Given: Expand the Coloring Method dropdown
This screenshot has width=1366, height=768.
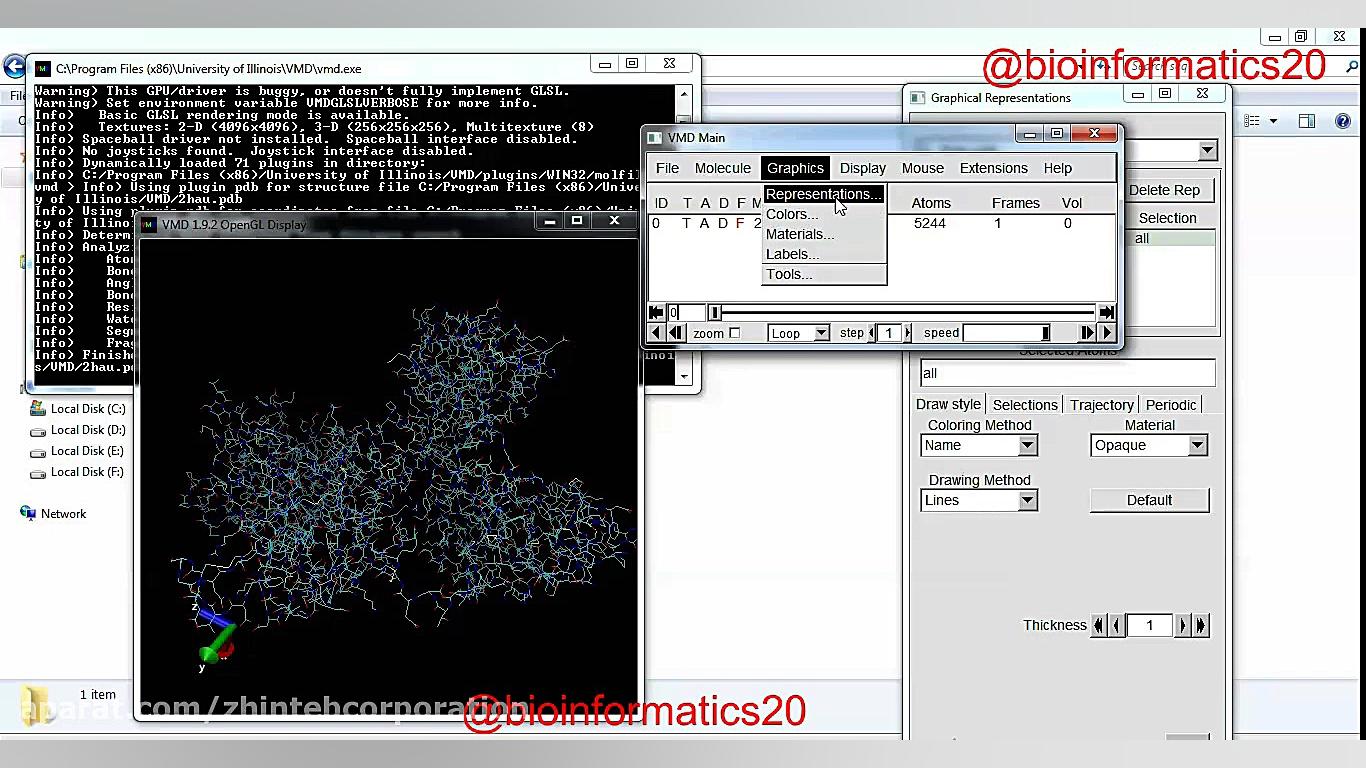Looking at the screenshot, I should pos(979,446).
